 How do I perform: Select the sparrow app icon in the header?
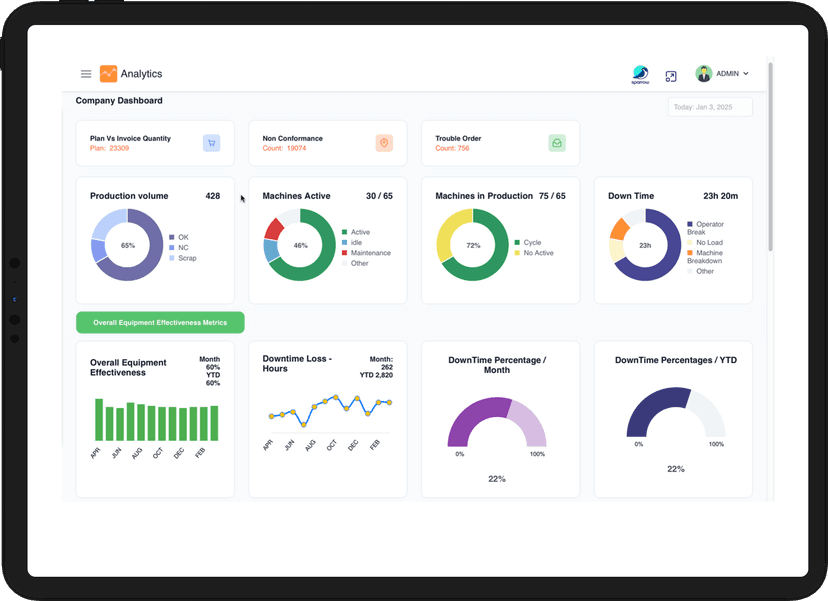[641, 74]
